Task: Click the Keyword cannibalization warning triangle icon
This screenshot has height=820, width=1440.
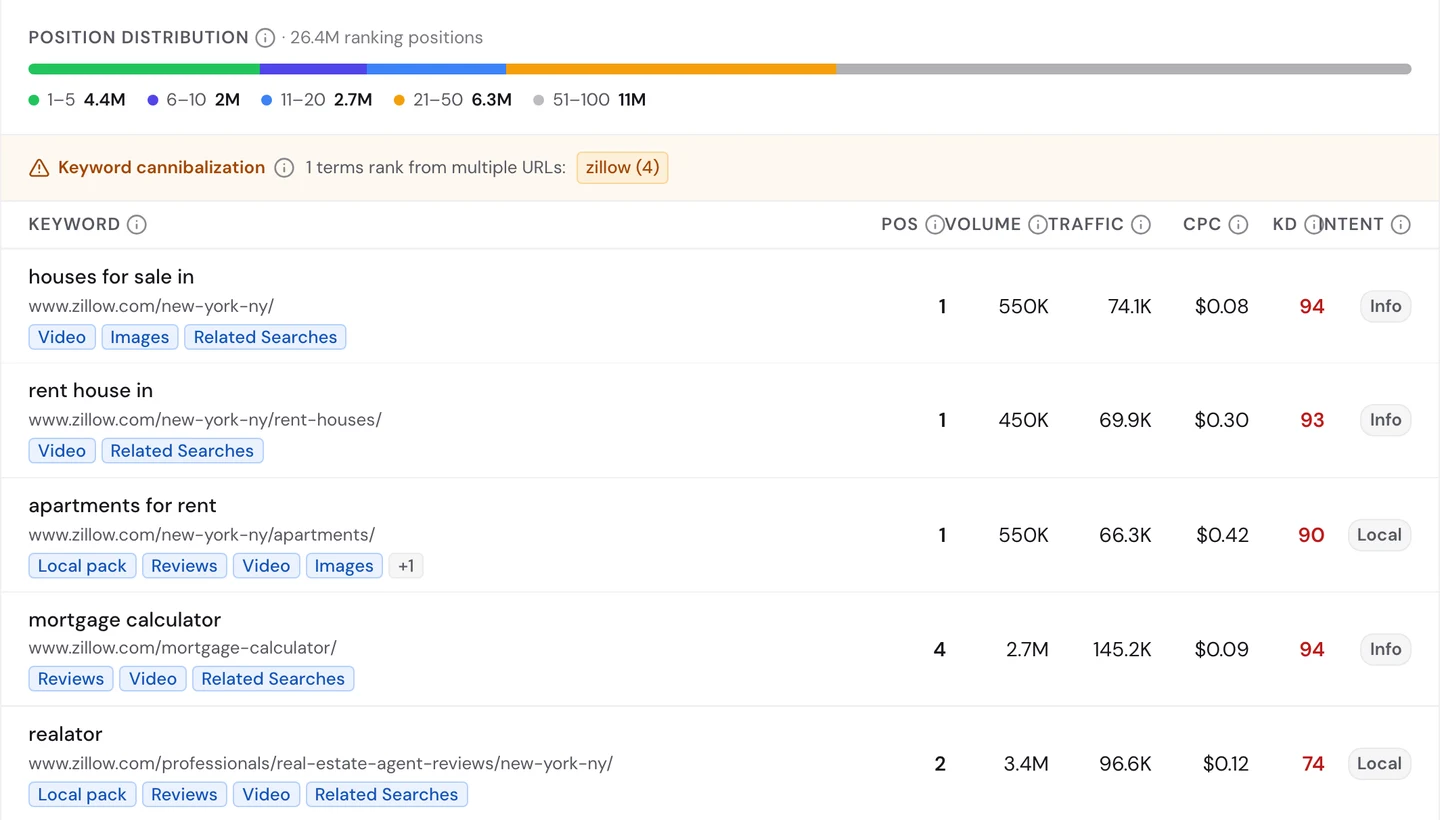Action: (39, 168)
